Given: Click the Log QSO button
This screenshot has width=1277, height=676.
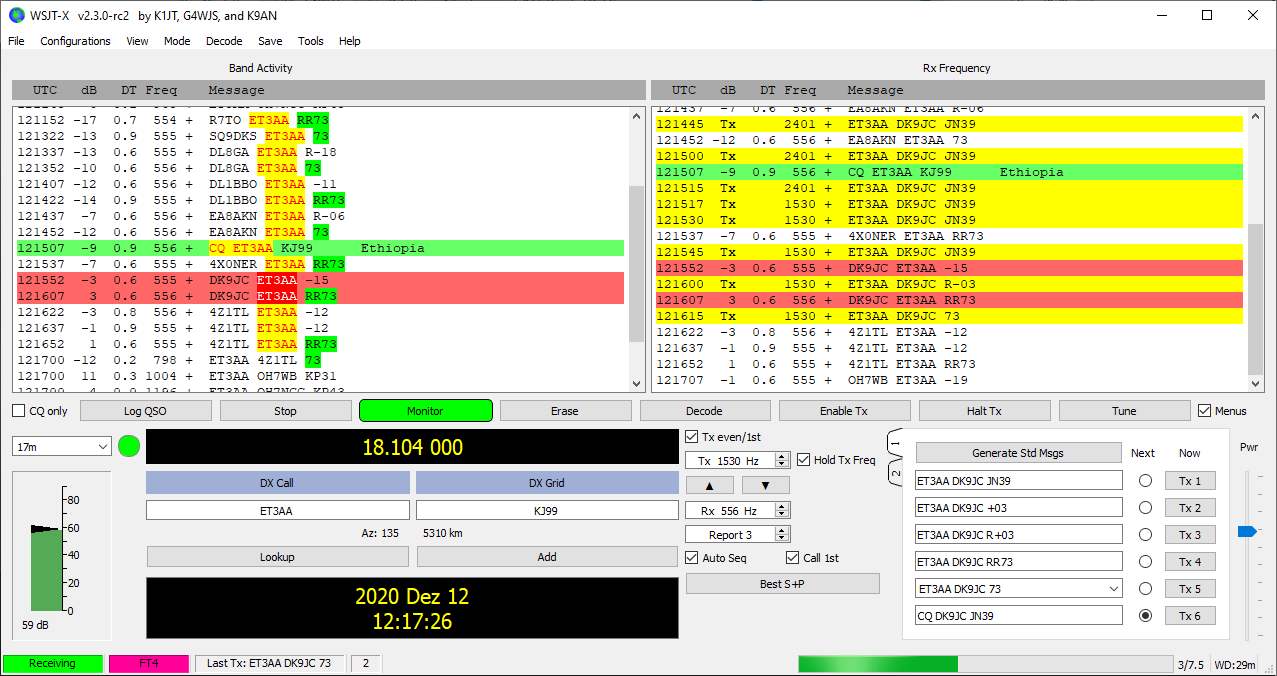Looking at the screenshot, I should pyautogui.click(x=146, y=411).
